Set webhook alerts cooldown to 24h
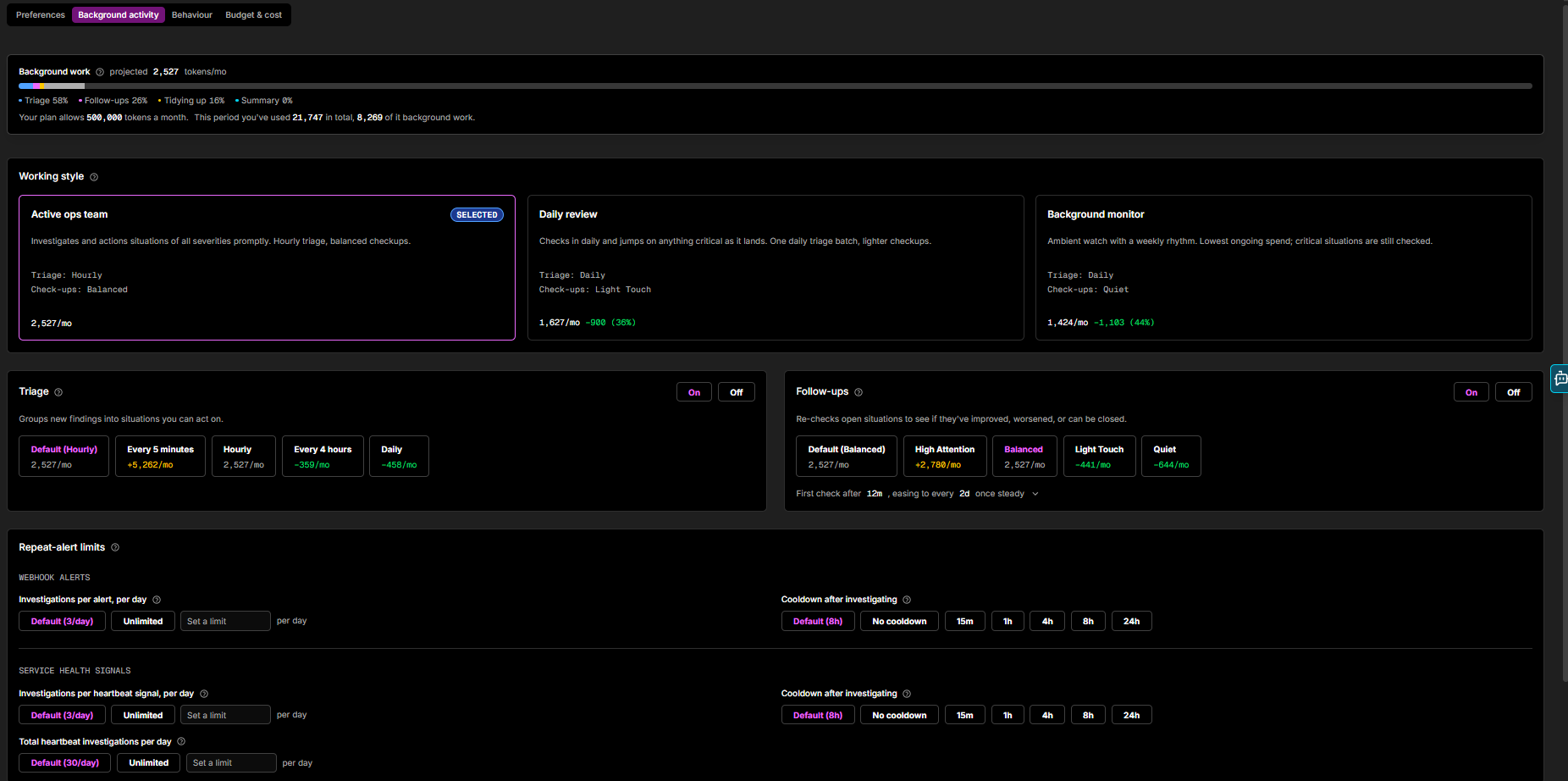The height and width of the screenshot is (781, 1568). pyautogui.click(x=1131, y=622)
